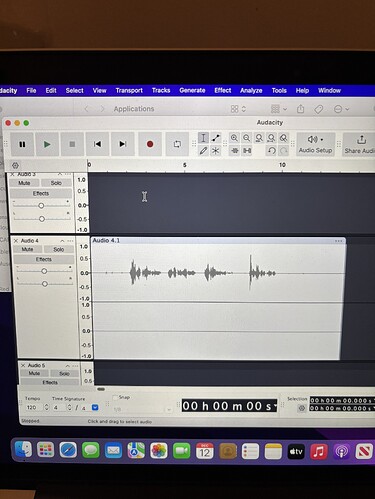Solo the Audio 4 track
Screen dimensions: 375x499
(x=59, y=249)
